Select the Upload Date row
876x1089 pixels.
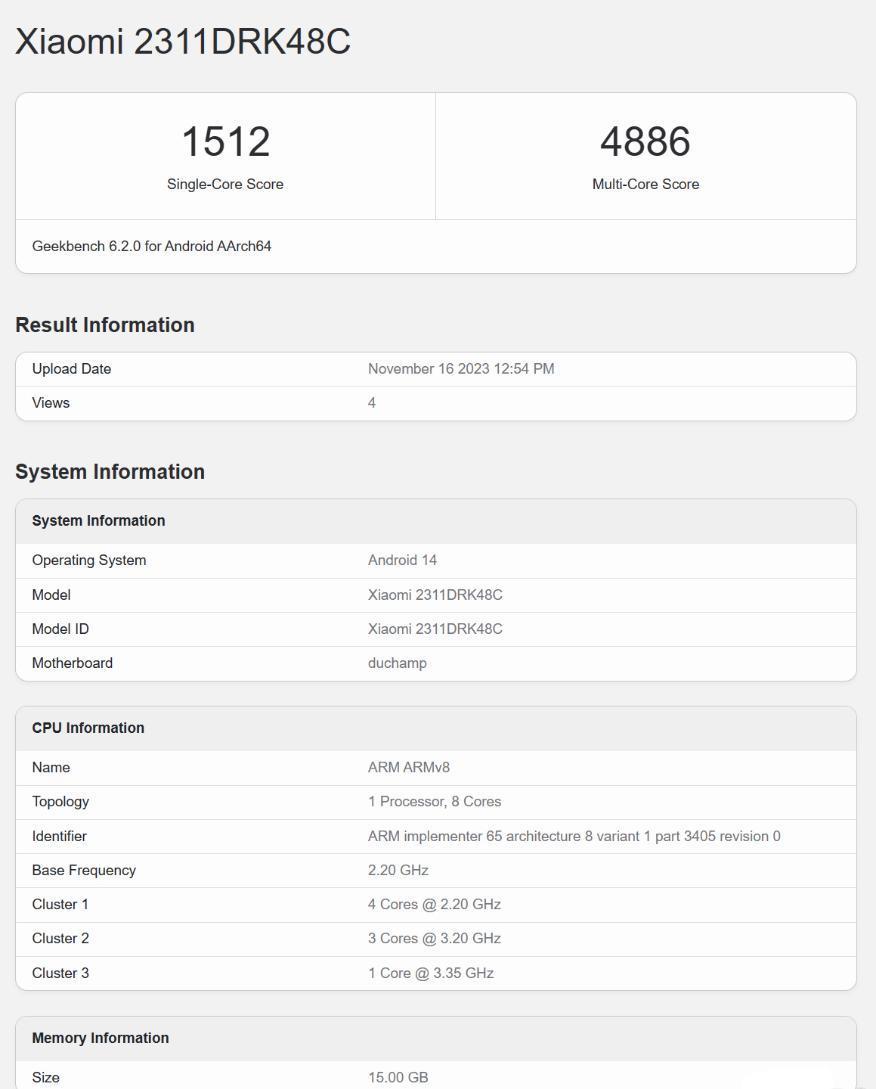click(x=436, y=368)
